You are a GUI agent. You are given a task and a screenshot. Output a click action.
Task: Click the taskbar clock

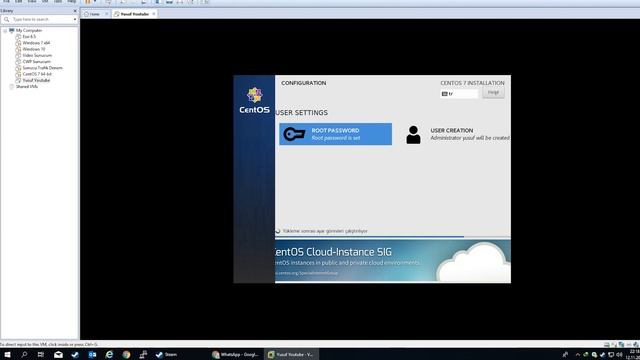coord(633,354)
